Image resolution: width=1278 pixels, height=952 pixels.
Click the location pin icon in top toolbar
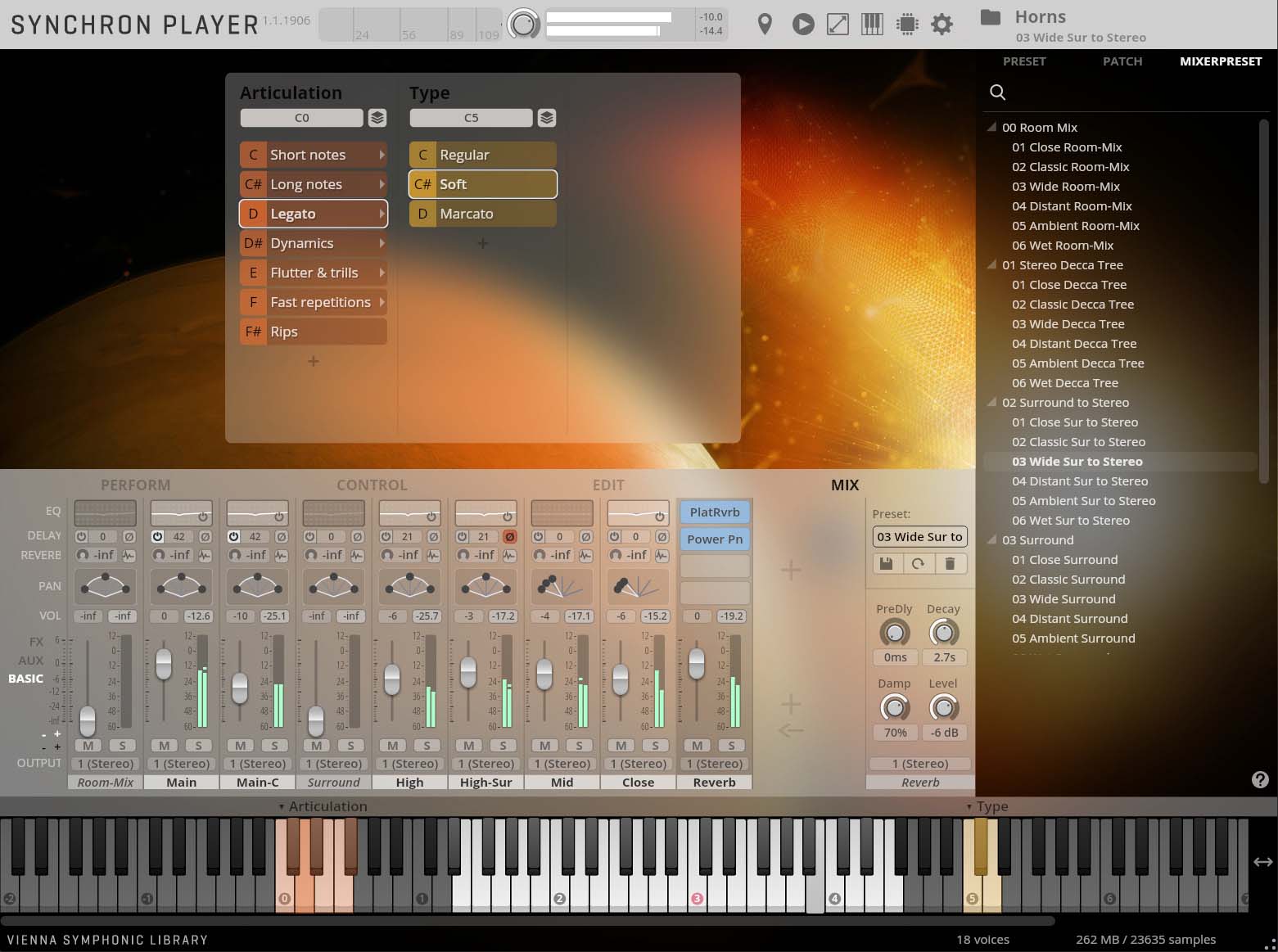(x=765, y=25)
